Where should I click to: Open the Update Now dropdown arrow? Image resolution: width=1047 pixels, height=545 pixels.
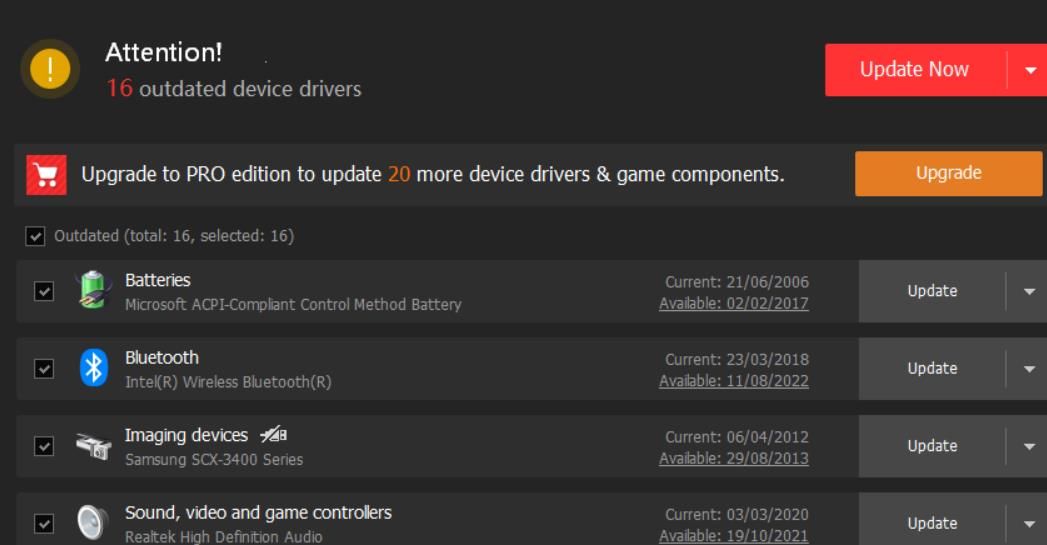pyautogui.click(x=1030, y=70)
